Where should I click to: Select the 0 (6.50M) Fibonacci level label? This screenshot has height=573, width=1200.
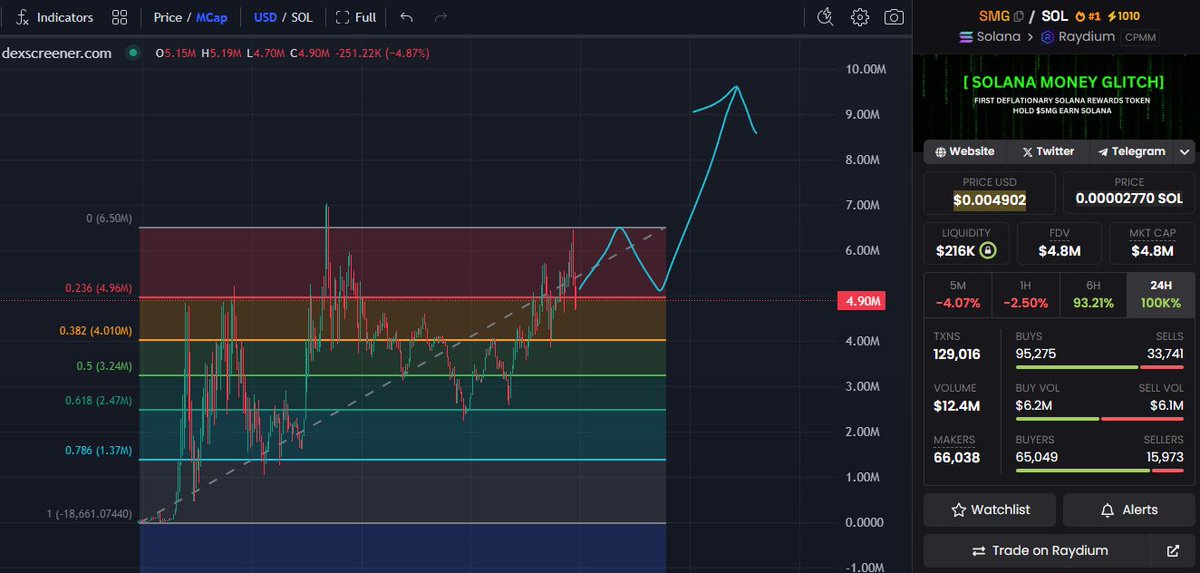pos(110,218)
